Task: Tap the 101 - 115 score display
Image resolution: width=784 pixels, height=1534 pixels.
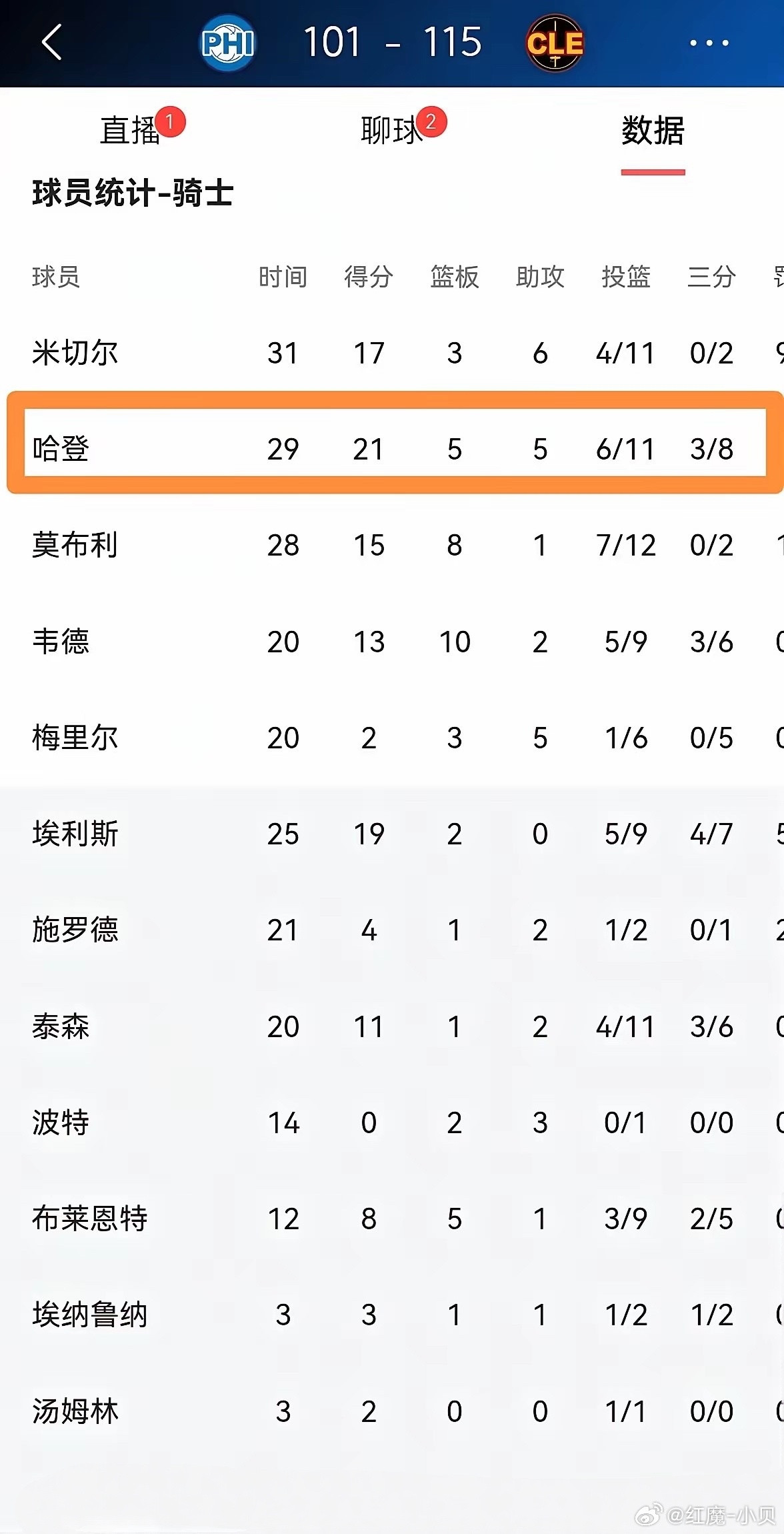Action: [x=392, y=42]
